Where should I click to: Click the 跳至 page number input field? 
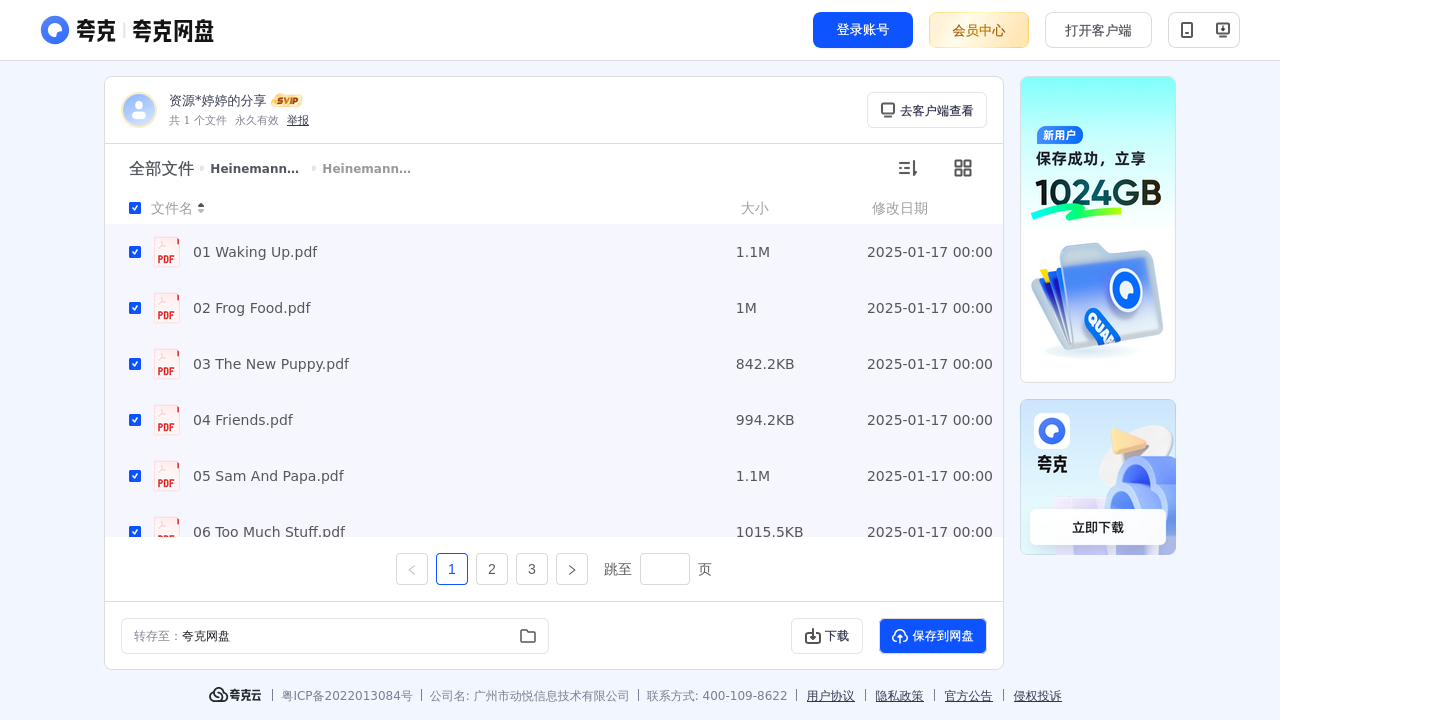[665, 569]
